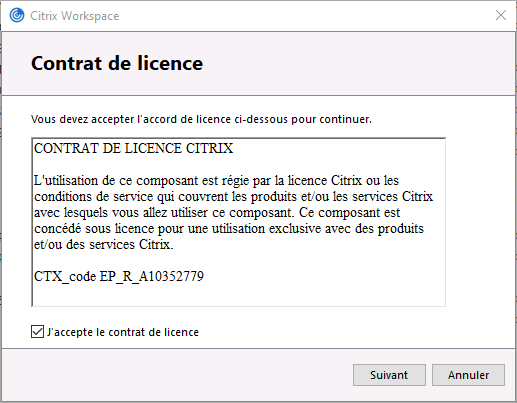Click the line "et/ou des services Citrix."

pos(104,244)
